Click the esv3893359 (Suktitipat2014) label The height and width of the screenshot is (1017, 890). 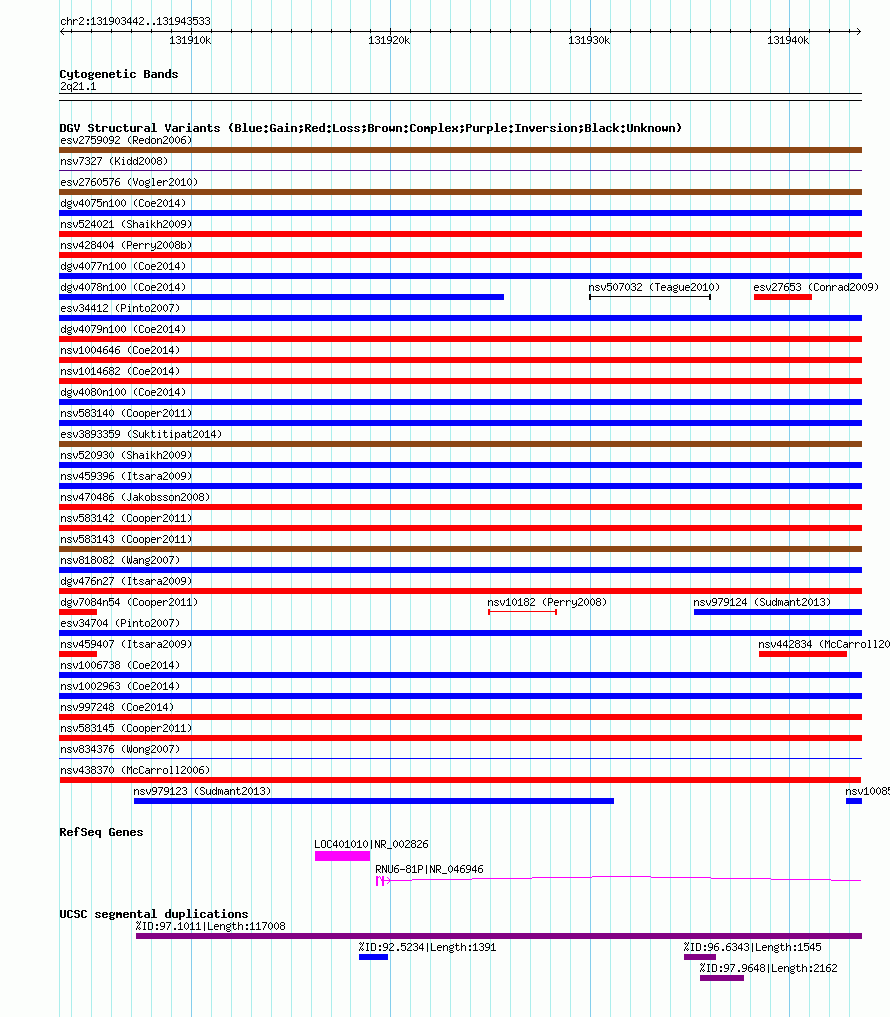(x=141, y=434)
